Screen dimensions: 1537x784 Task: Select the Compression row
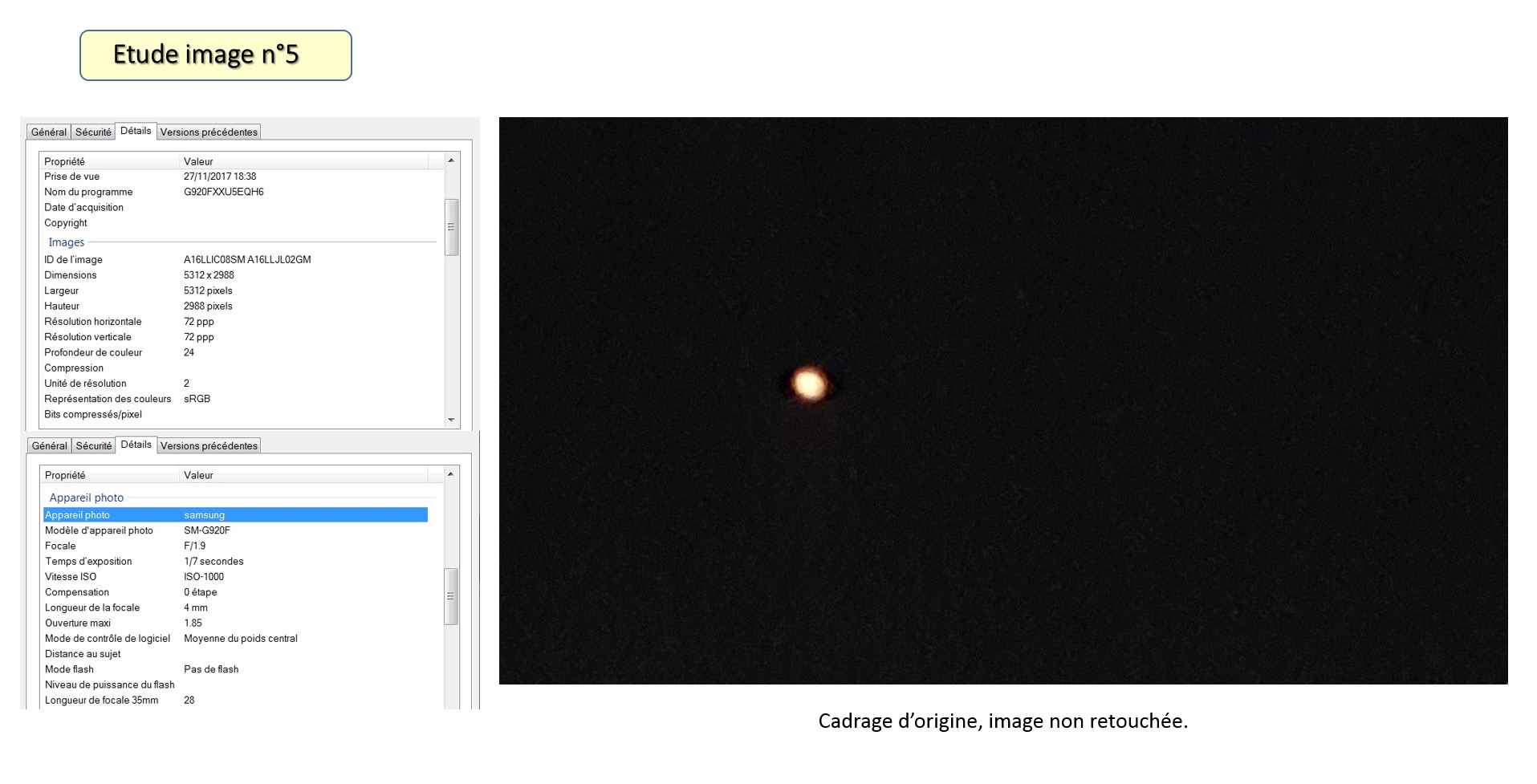[x=235, y=368]
